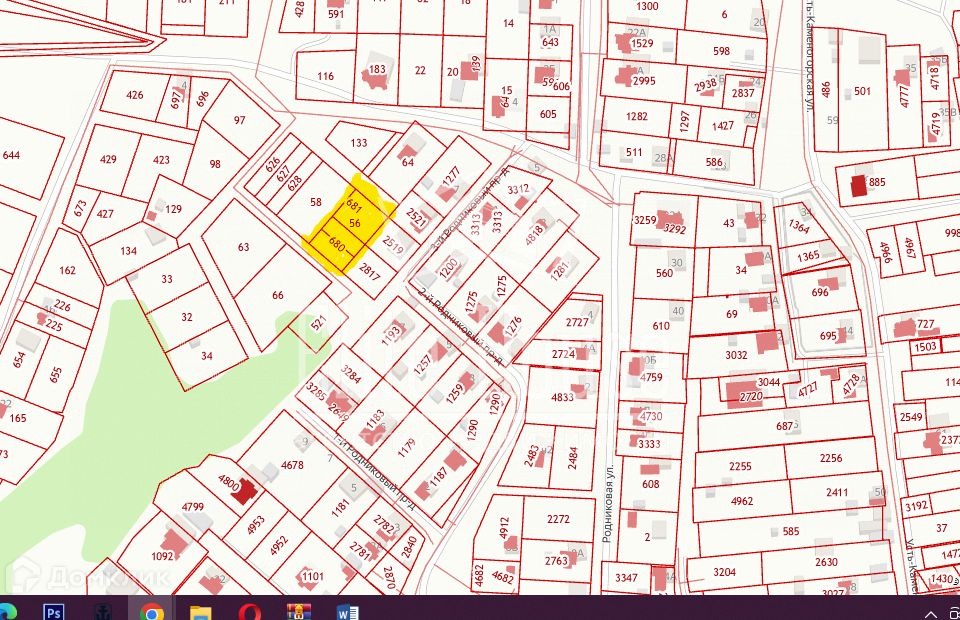Switch to Google Chrome in the taskbar
The image size is (960, 620).
pos(152,611)
